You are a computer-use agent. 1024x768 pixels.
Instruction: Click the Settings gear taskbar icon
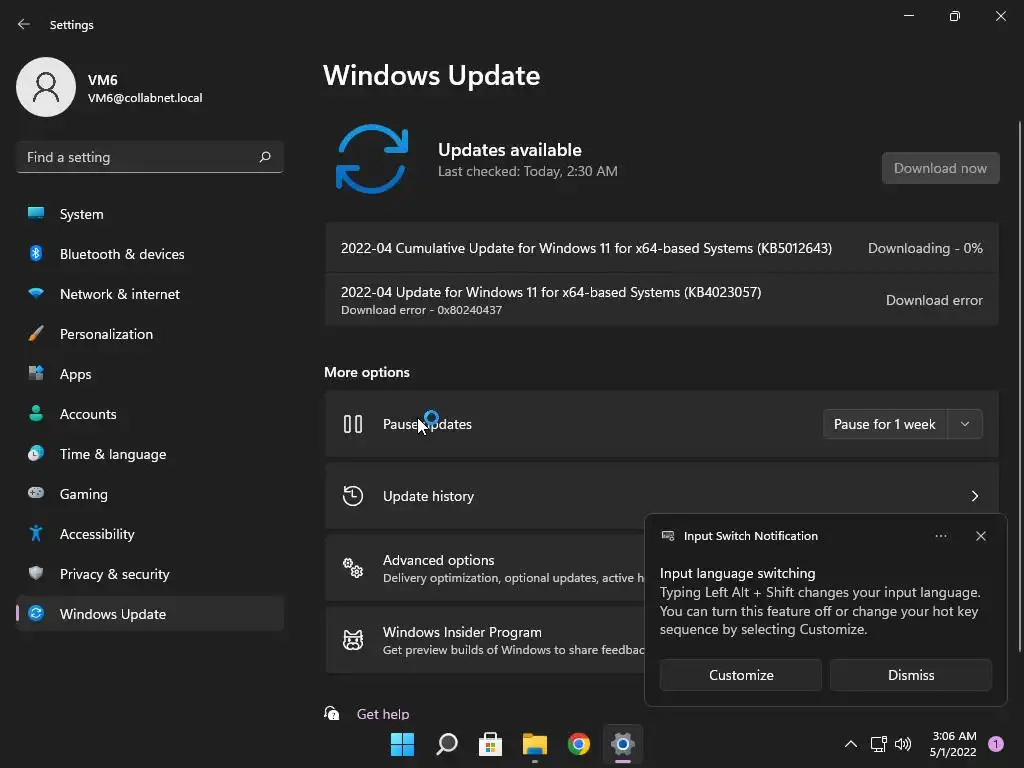click(x=623, y=744)
